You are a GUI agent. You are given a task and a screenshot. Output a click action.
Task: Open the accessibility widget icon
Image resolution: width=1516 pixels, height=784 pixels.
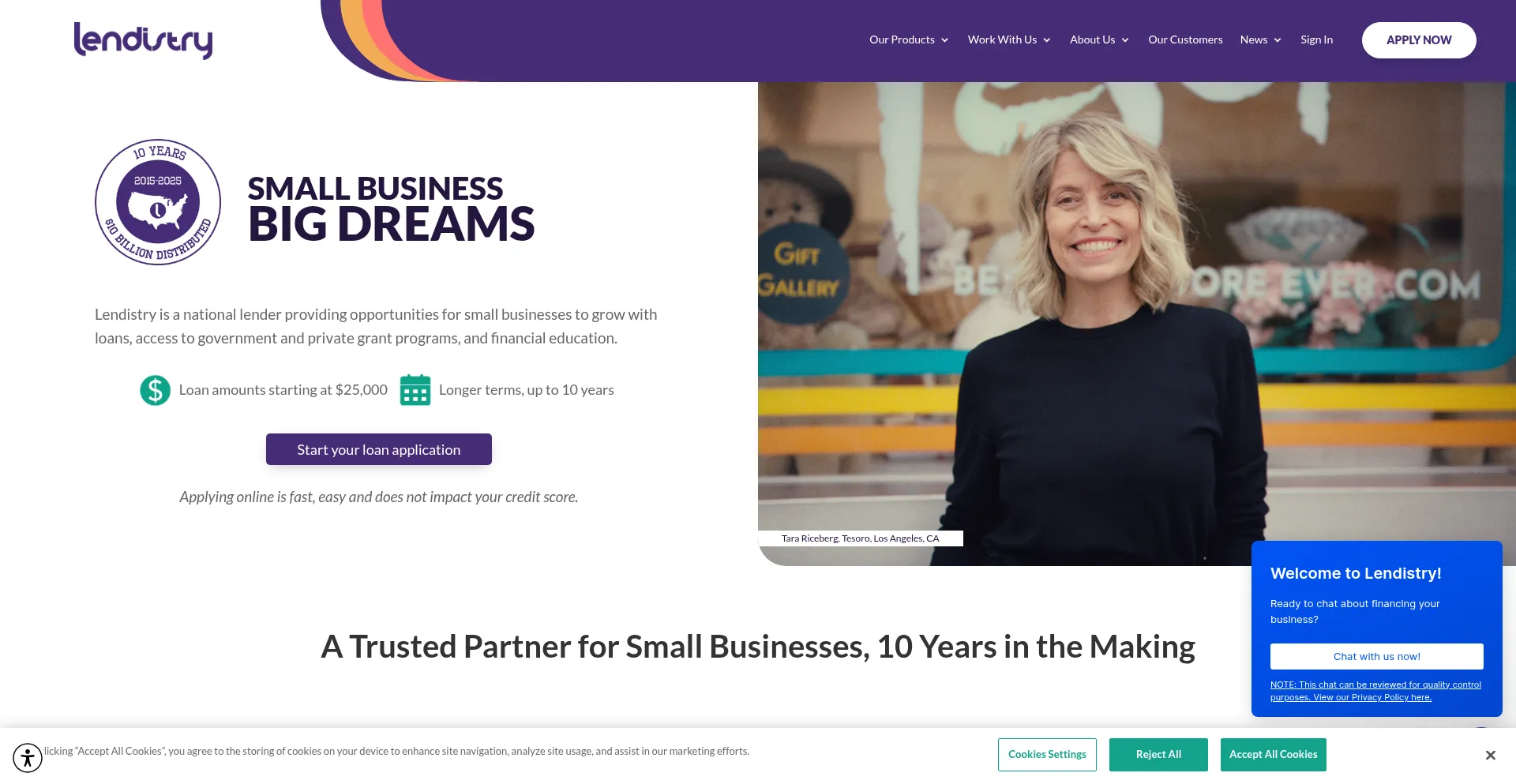pos(28,758)
